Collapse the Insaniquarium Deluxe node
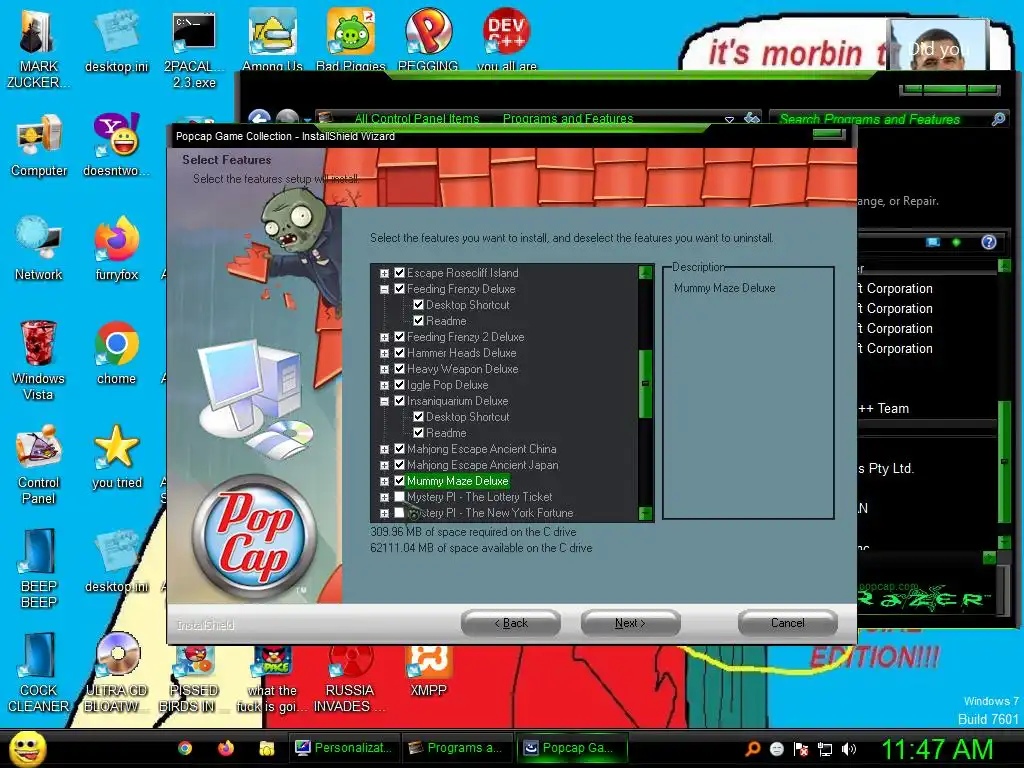The width and height of the screenshot is (1024, 768). click(385, 402)
